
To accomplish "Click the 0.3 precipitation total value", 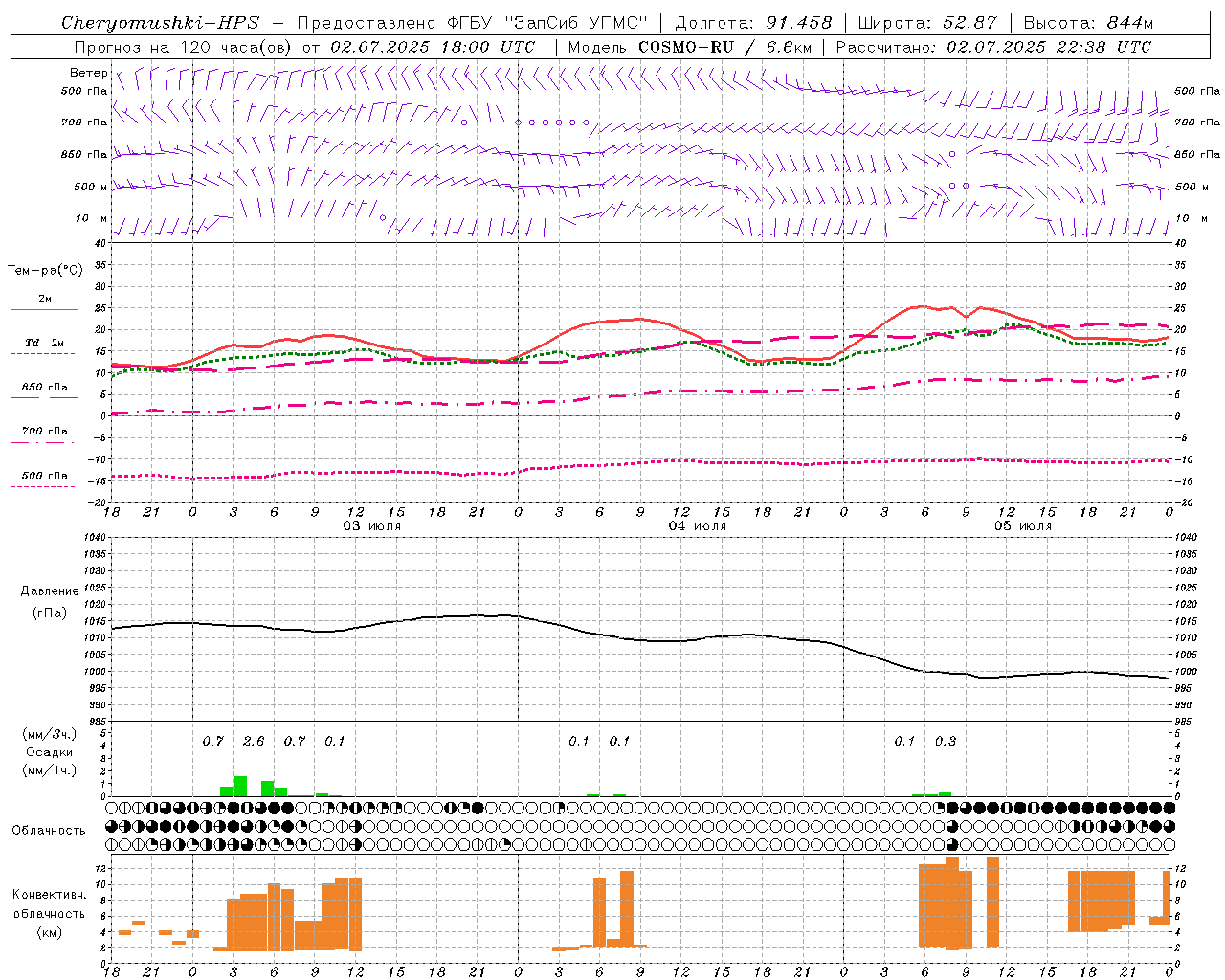I will click(x=946, y=742).
